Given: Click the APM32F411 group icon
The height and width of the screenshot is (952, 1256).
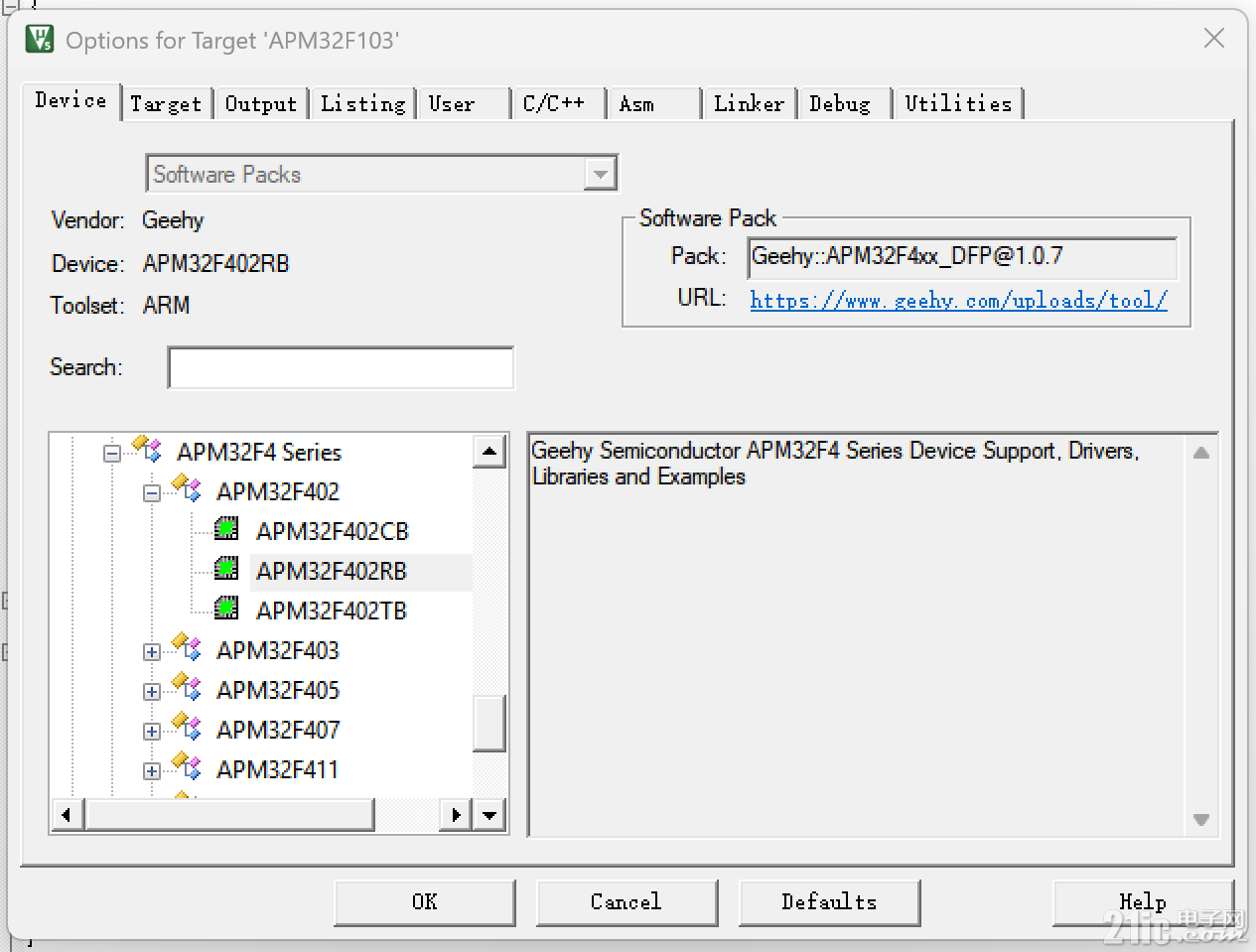Looking at the screenshot, I should (x=187, y=767).
